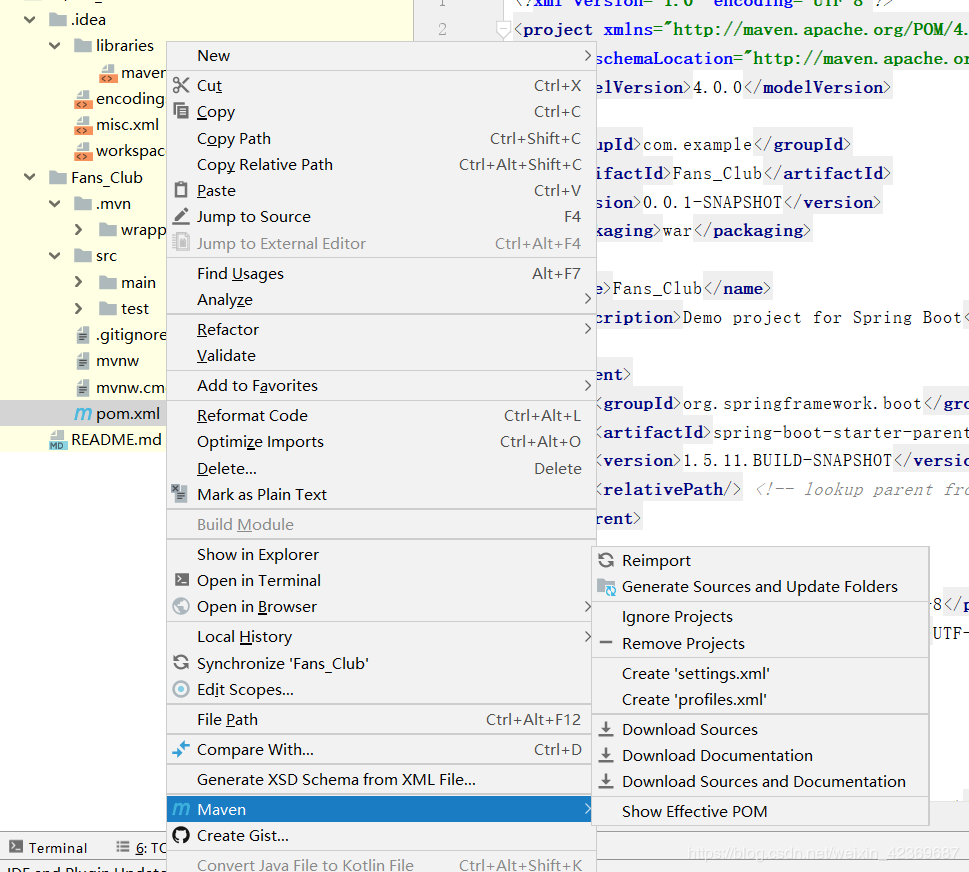Click the Jump to Source pencil icon

pyautogui.click(x=181, y=216)
